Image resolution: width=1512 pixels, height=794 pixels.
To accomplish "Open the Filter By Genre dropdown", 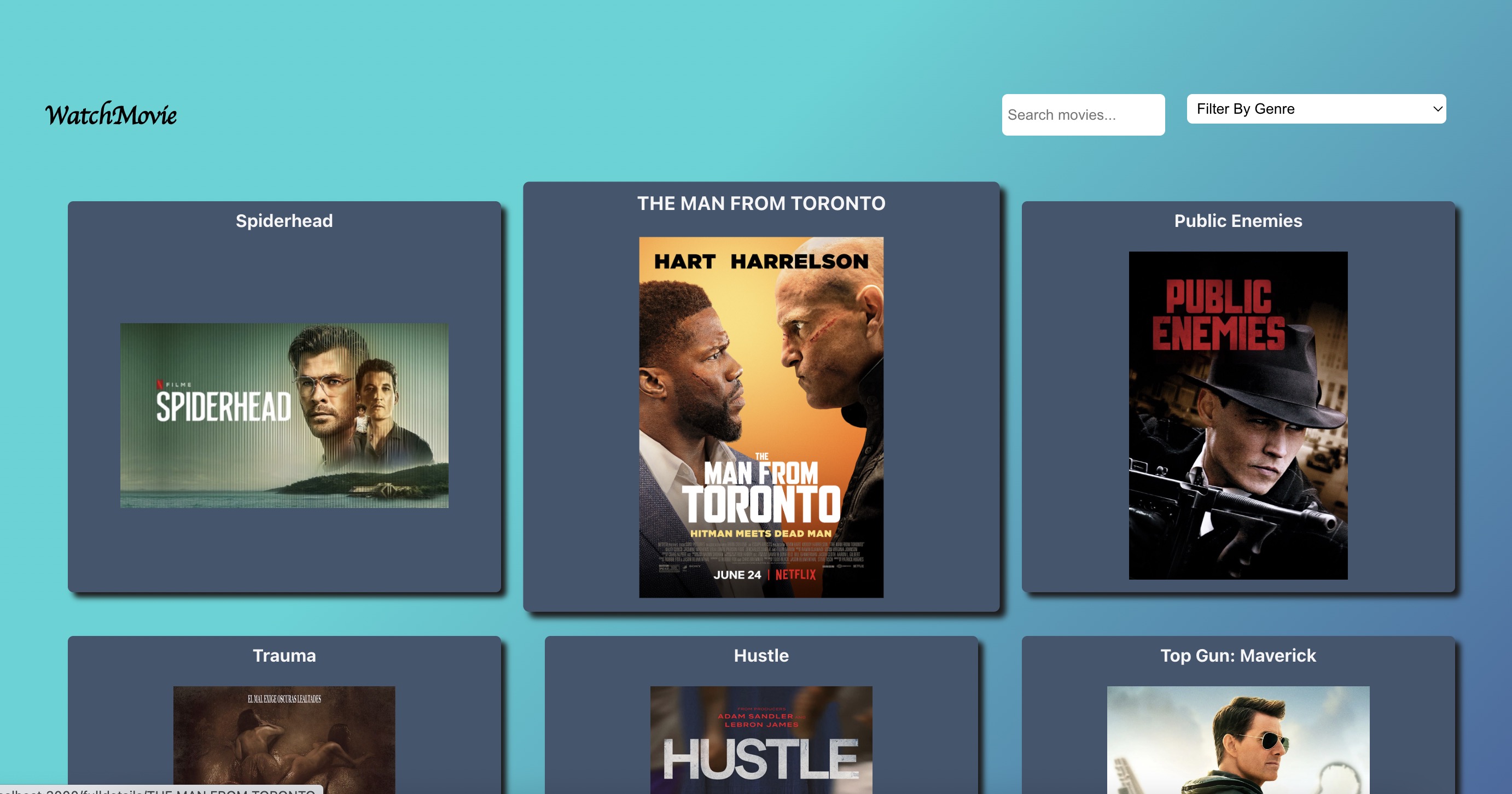I will point(1316,109).
